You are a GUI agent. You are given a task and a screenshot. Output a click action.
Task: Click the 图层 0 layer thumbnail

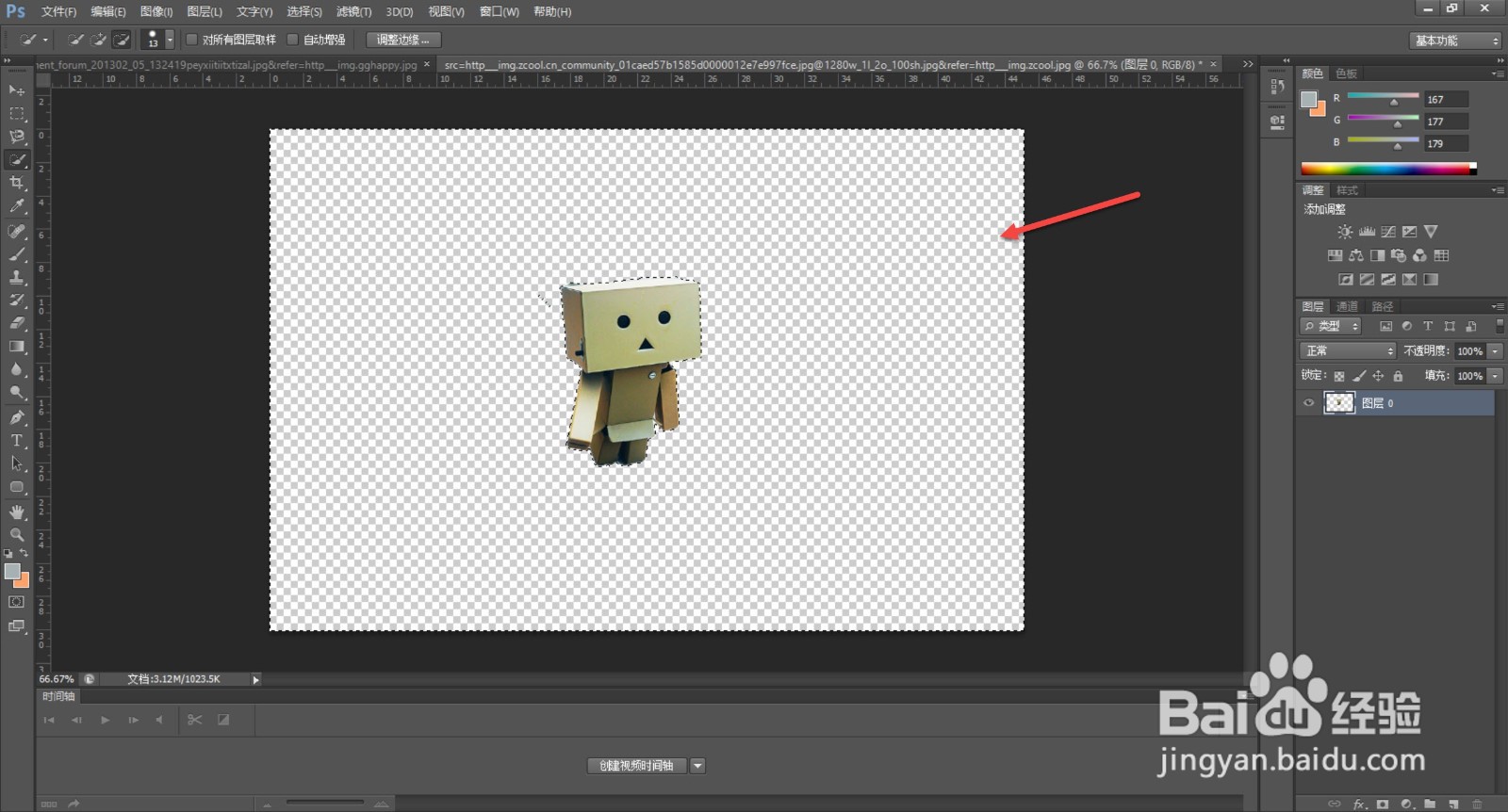[x=1339, y=403]
